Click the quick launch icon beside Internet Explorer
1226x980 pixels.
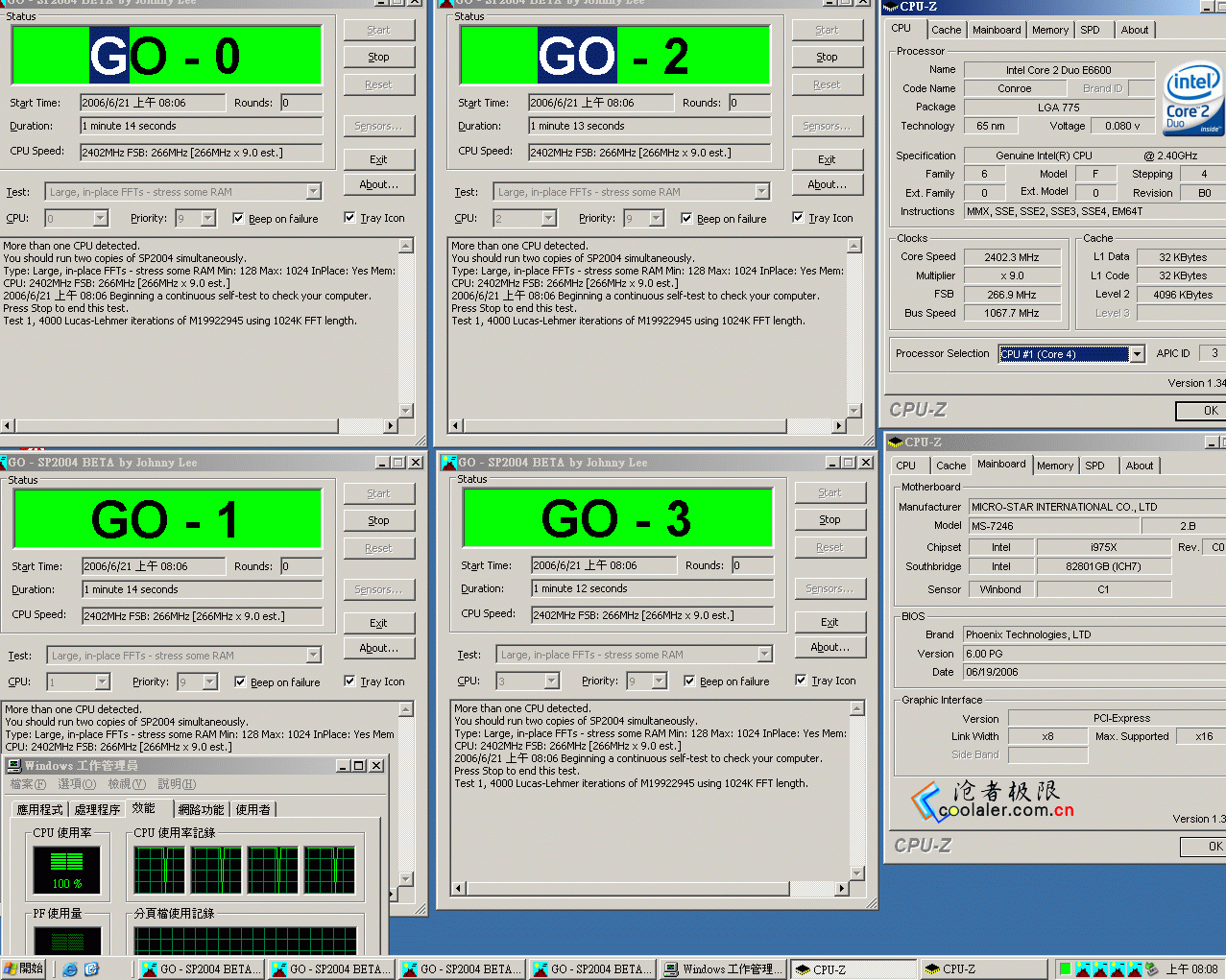(92, 969)
